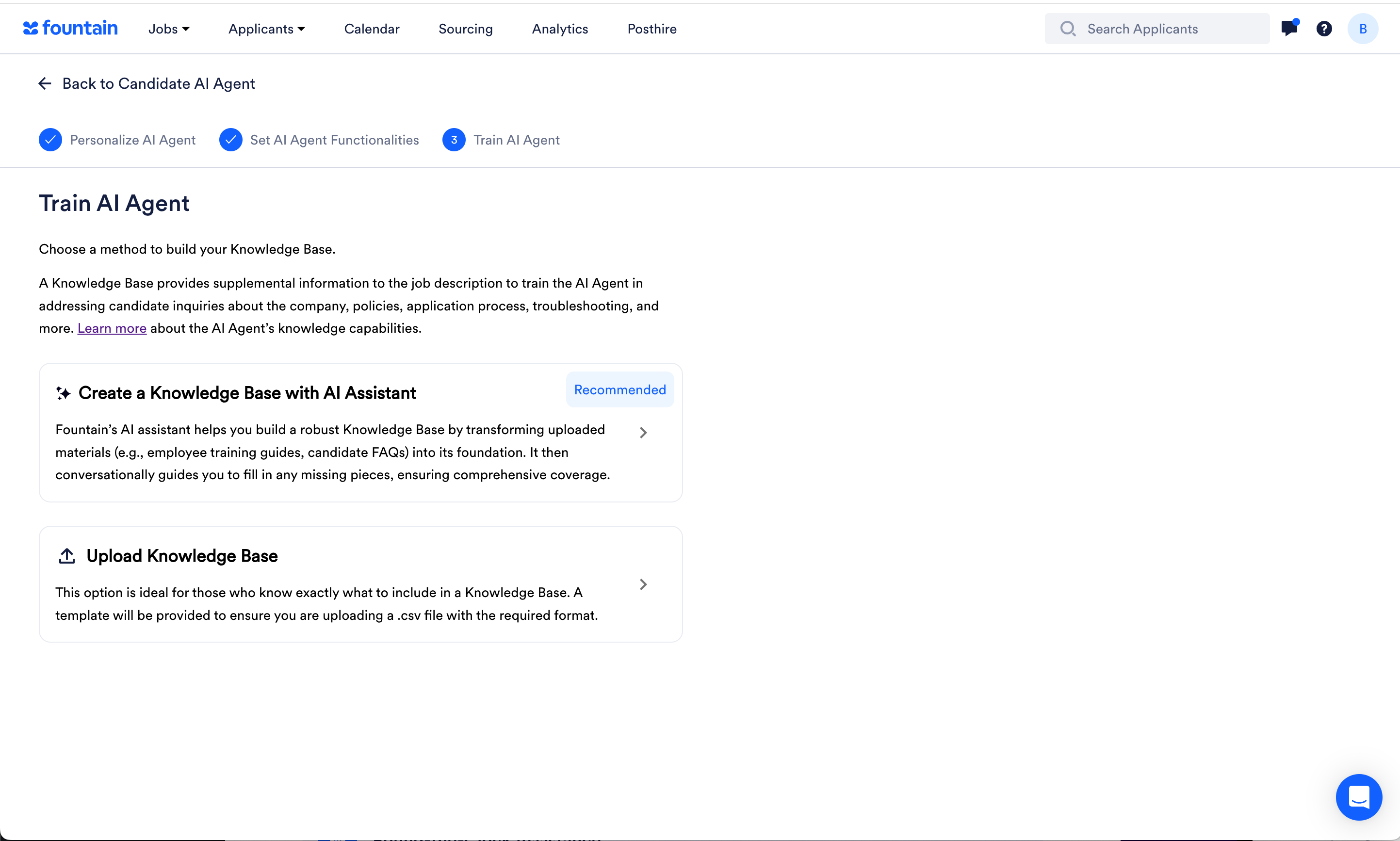Screen dimensions: 1400x841
Task: Click 'Choose a method to build your Knowledge Base.'
Action: click(x=187, y=249)
